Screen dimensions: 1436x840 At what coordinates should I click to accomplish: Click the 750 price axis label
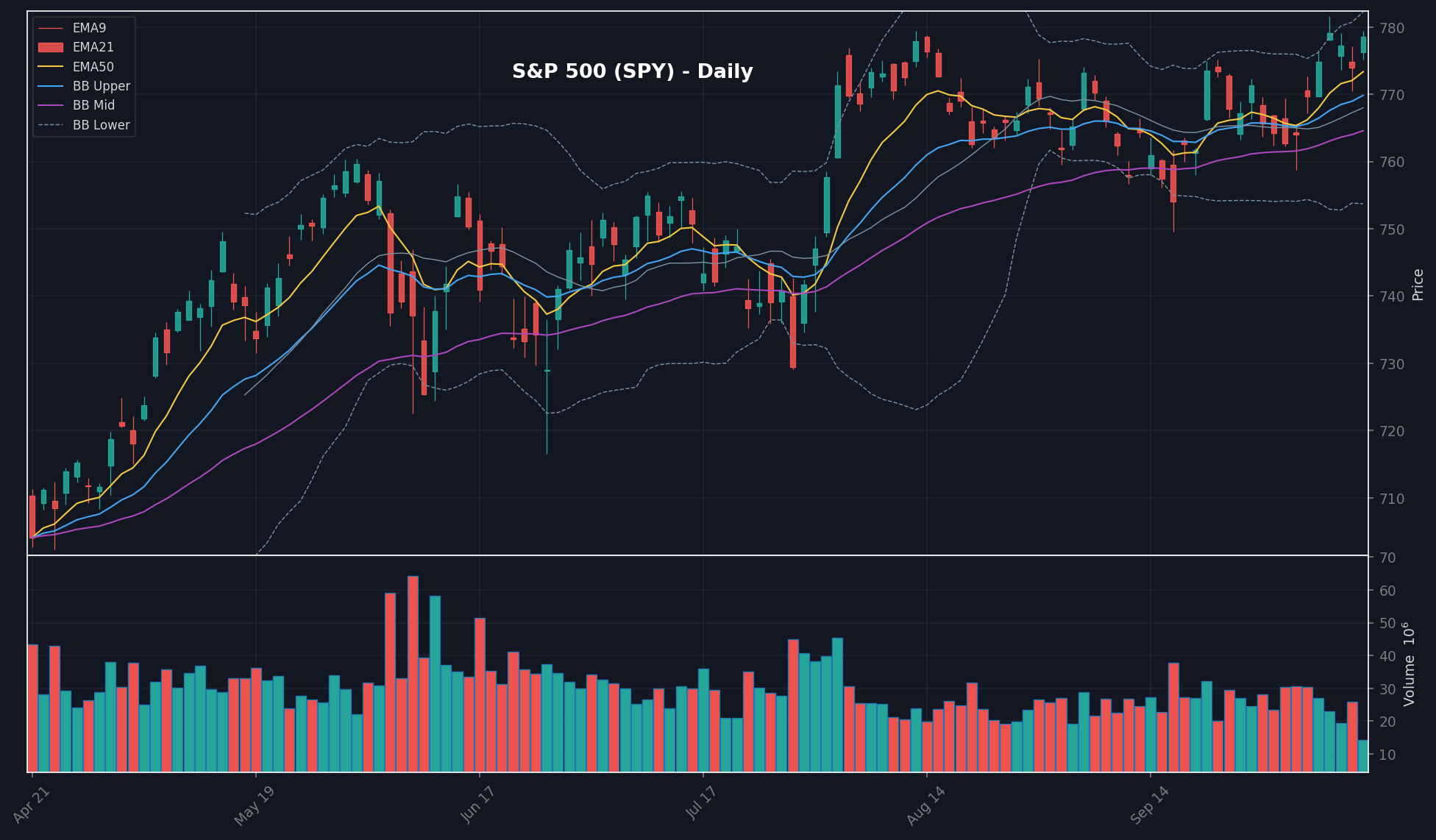click(1392, 229)
